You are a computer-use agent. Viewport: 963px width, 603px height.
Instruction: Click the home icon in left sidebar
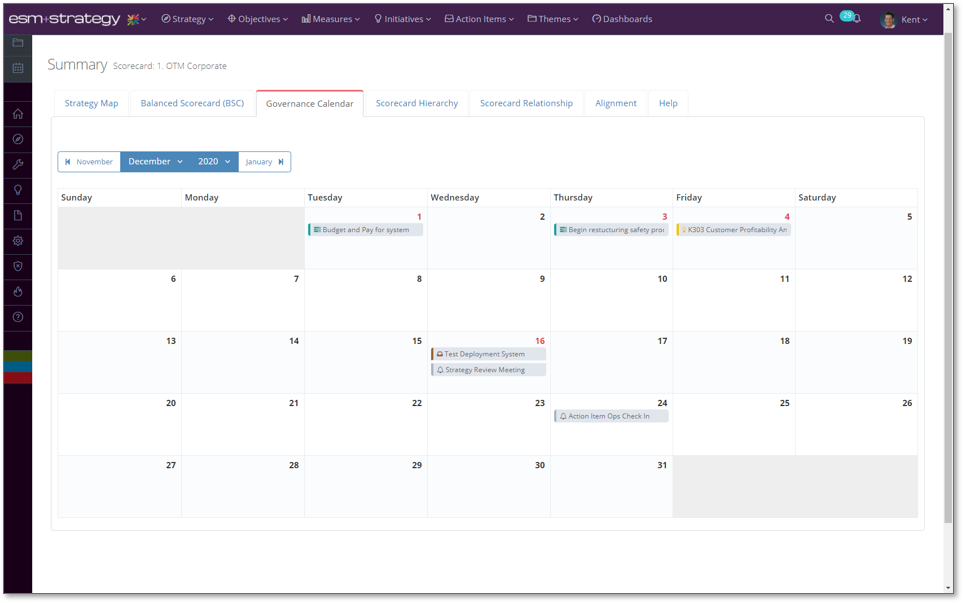tap(18, 114)
